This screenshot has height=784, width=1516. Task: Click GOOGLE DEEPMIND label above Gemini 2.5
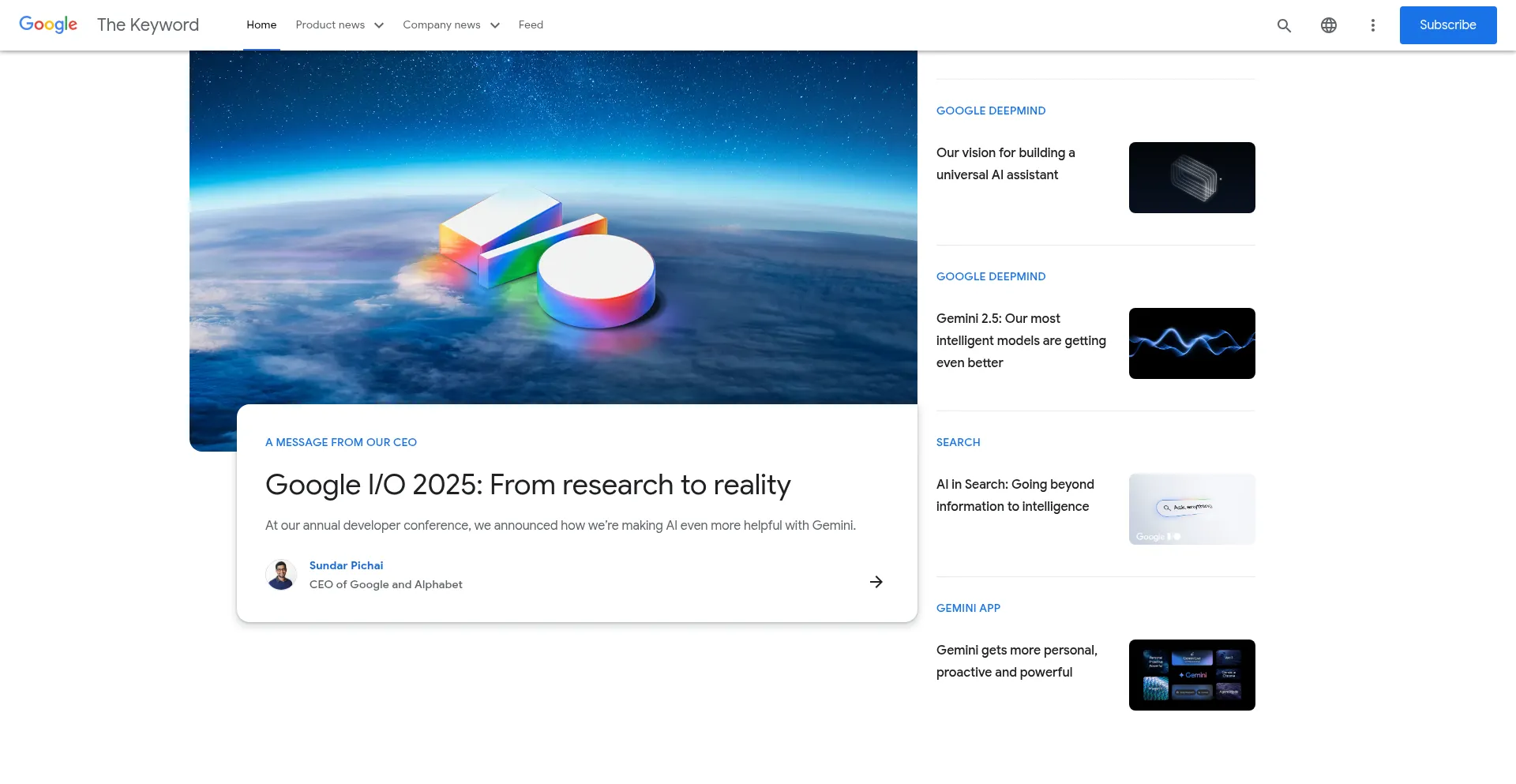pyautogui.click(x=991, y=276)
